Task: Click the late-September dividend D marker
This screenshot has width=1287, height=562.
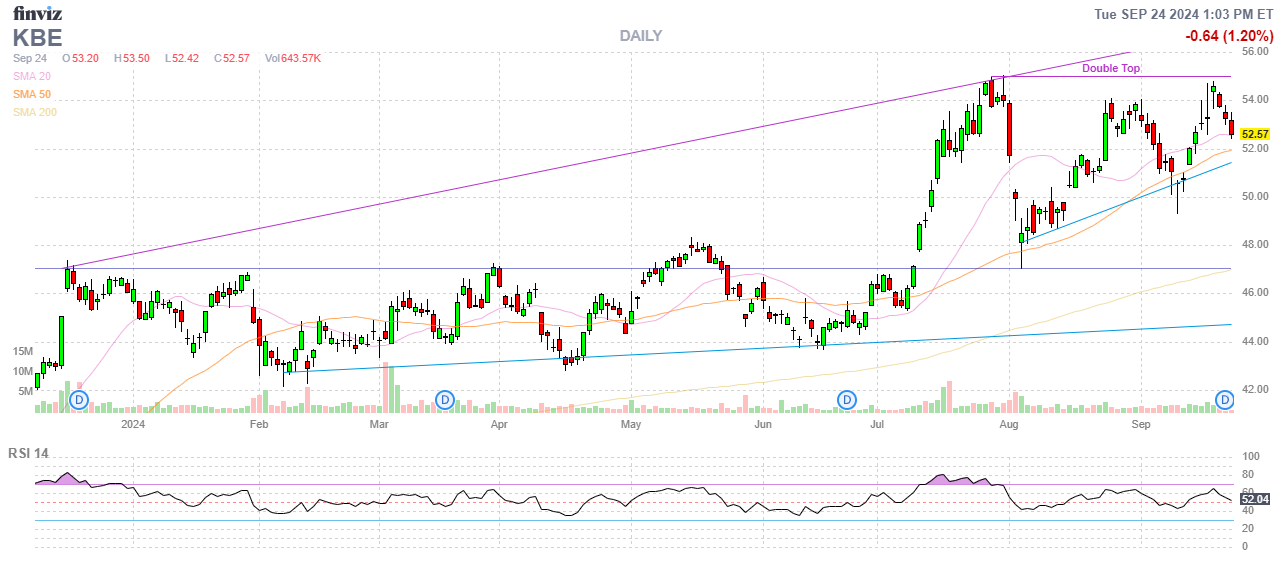Action: [x=1225, y=400]
